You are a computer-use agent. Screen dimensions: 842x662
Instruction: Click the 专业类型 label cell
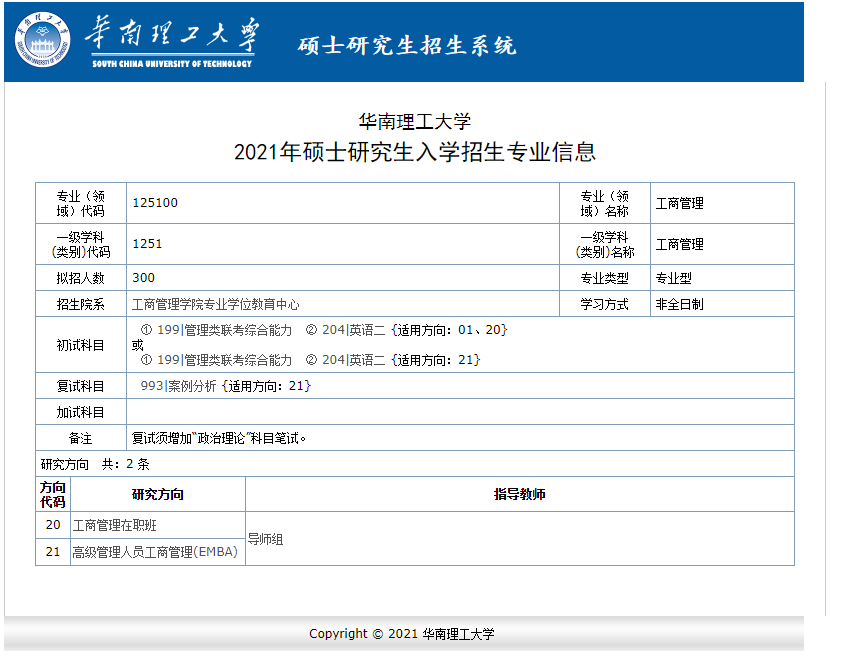pos(605,278)
